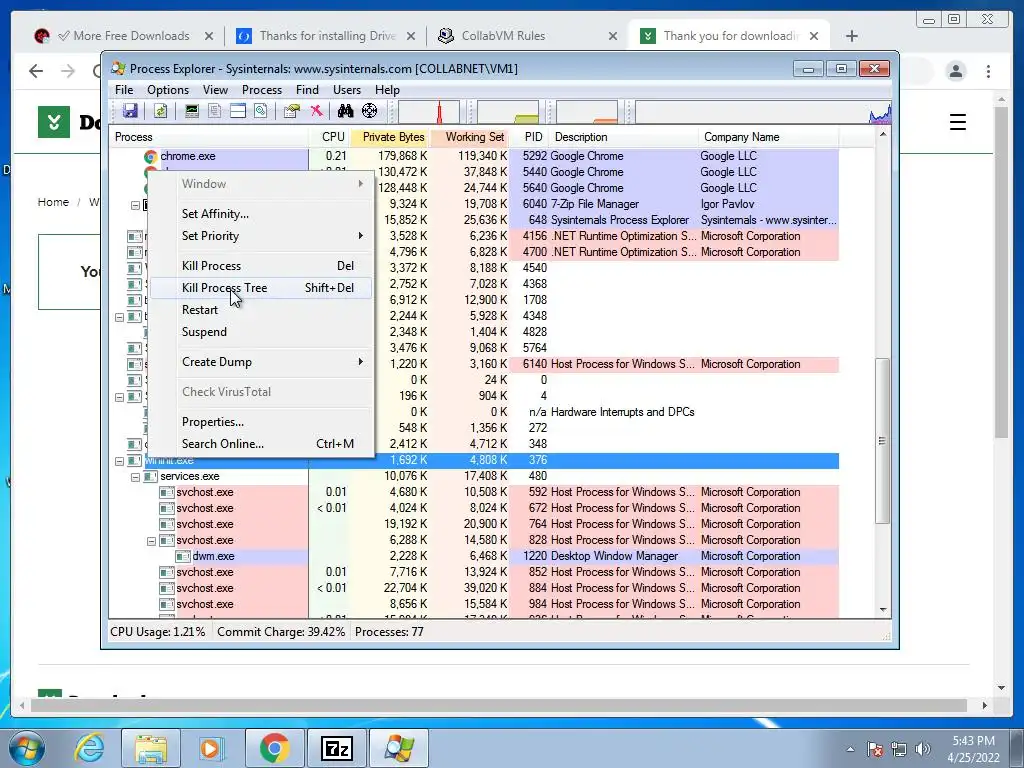The image size is (1024, 768).
Task: Open the Process menu
Action: 262,90
